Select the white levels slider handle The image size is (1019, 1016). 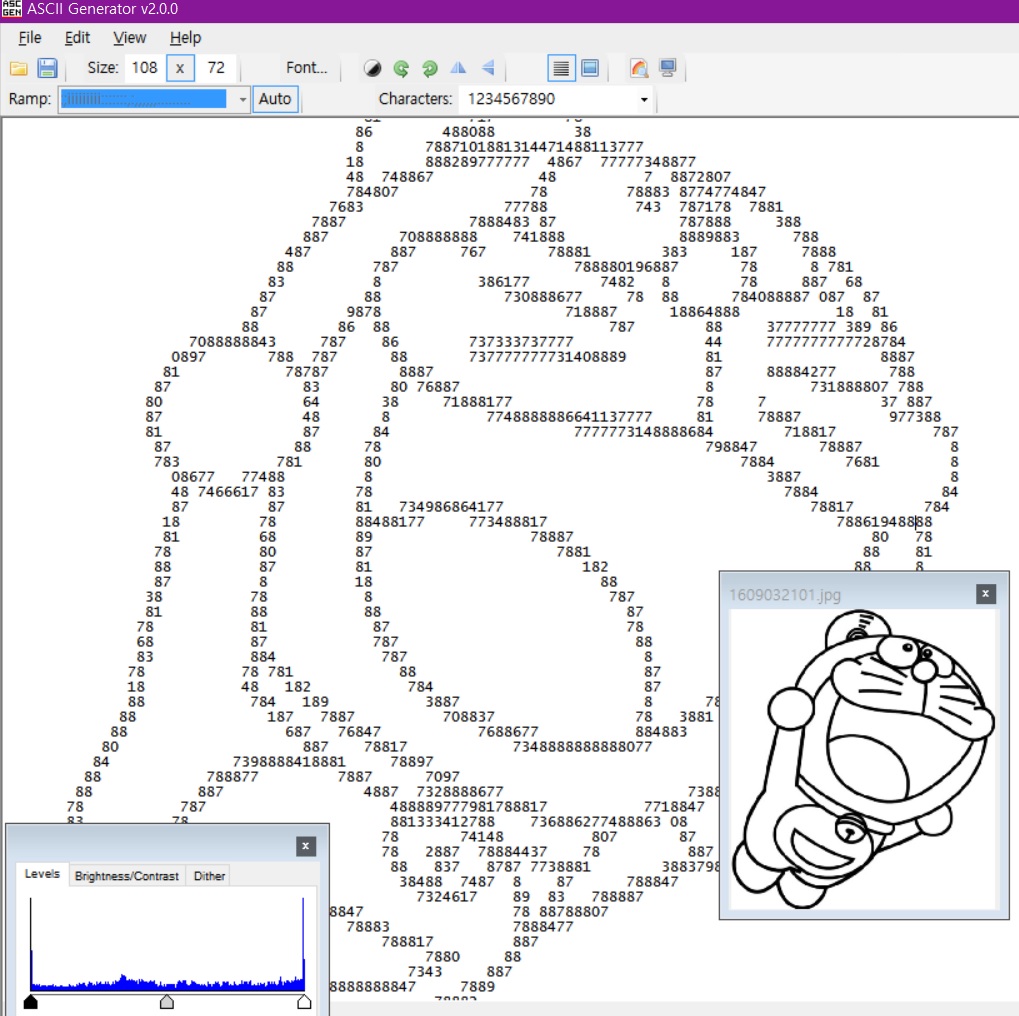303,1001
